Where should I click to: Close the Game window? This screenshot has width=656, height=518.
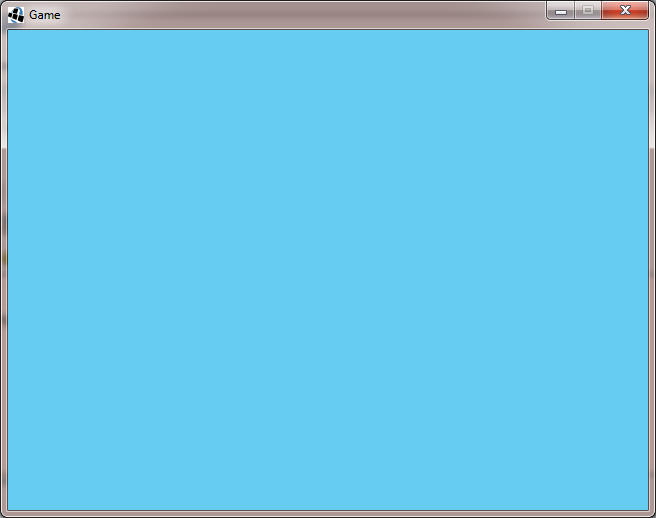click(x=625, y=10)
